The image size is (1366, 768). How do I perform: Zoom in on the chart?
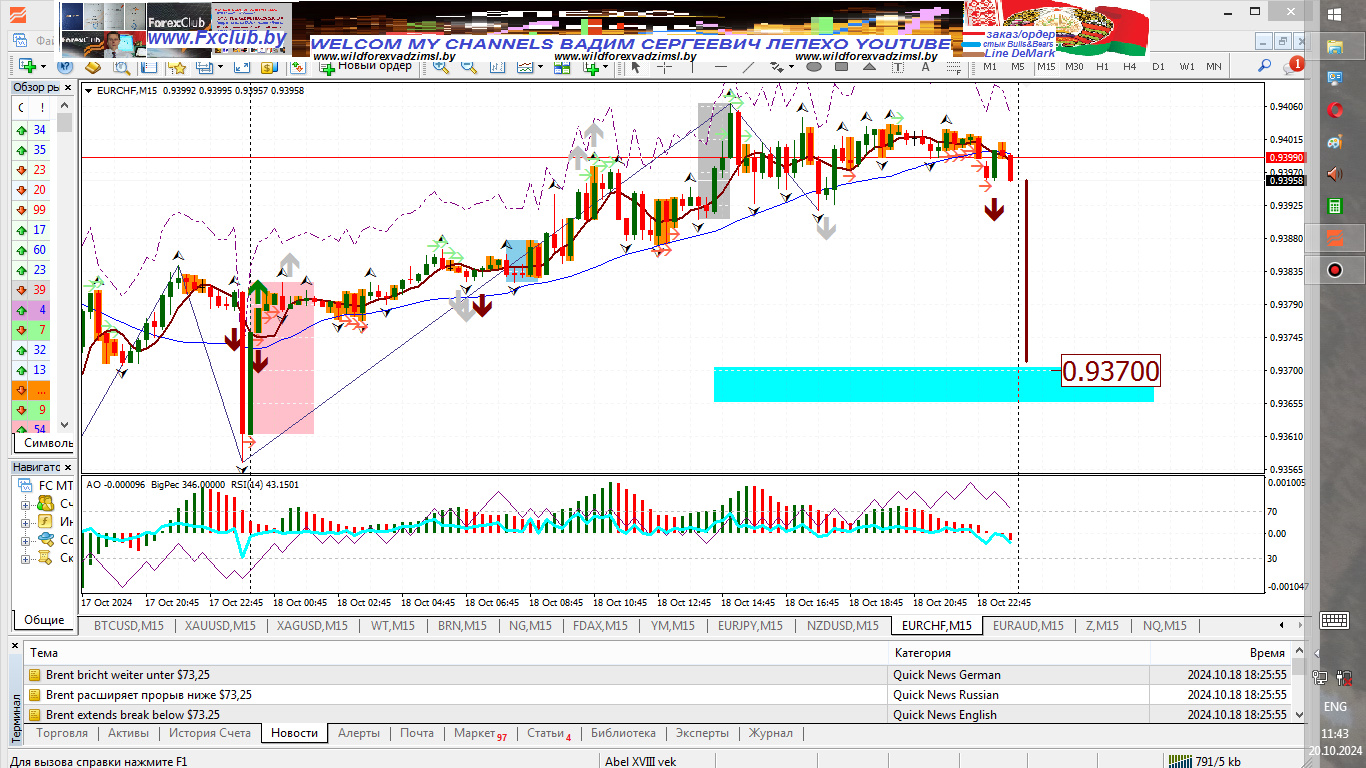click(441, 67)
